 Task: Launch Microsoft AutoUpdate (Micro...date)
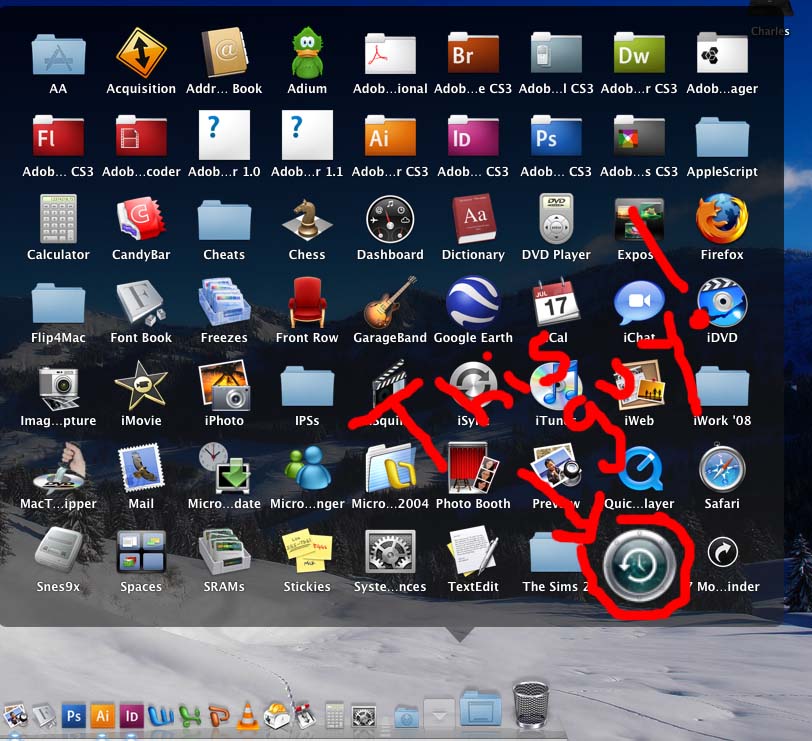224,468
